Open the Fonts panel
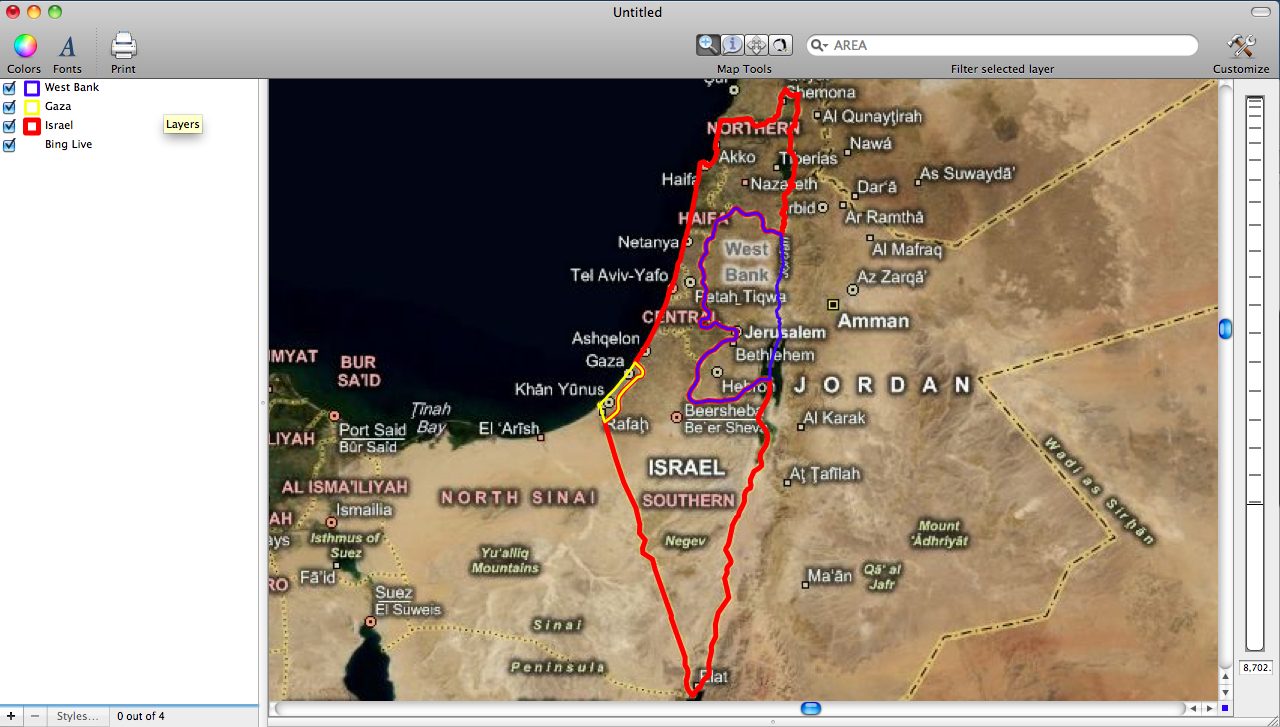 pos(67,46)
